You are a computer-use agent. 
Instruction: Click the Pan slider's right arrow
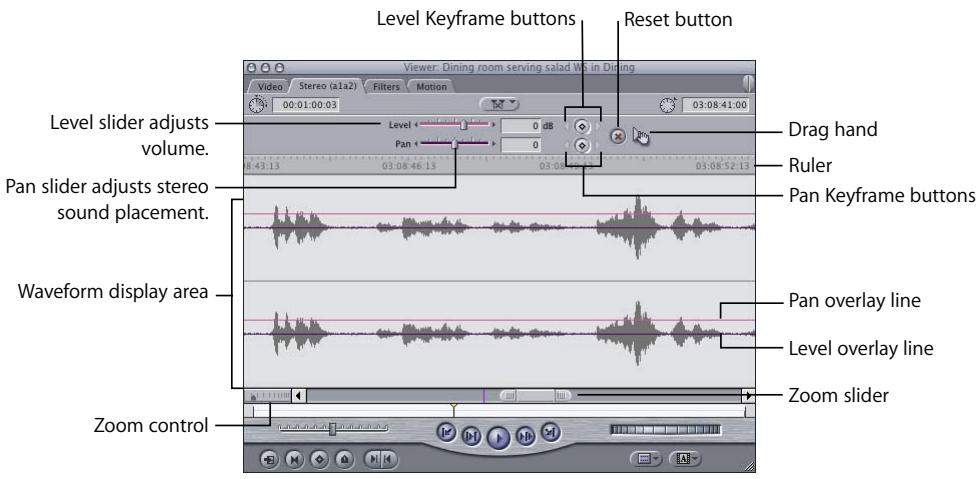click(494, 144)
